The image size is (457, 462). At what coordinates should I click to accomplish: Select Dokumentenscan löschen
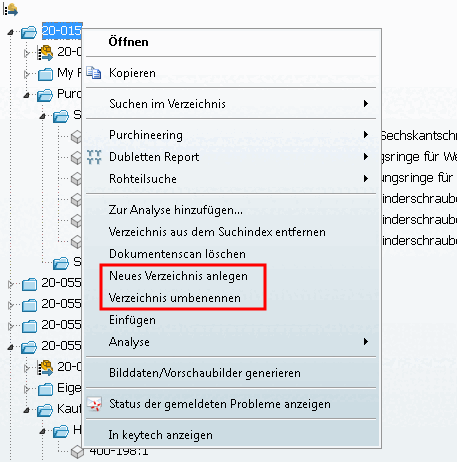(177, 254)
